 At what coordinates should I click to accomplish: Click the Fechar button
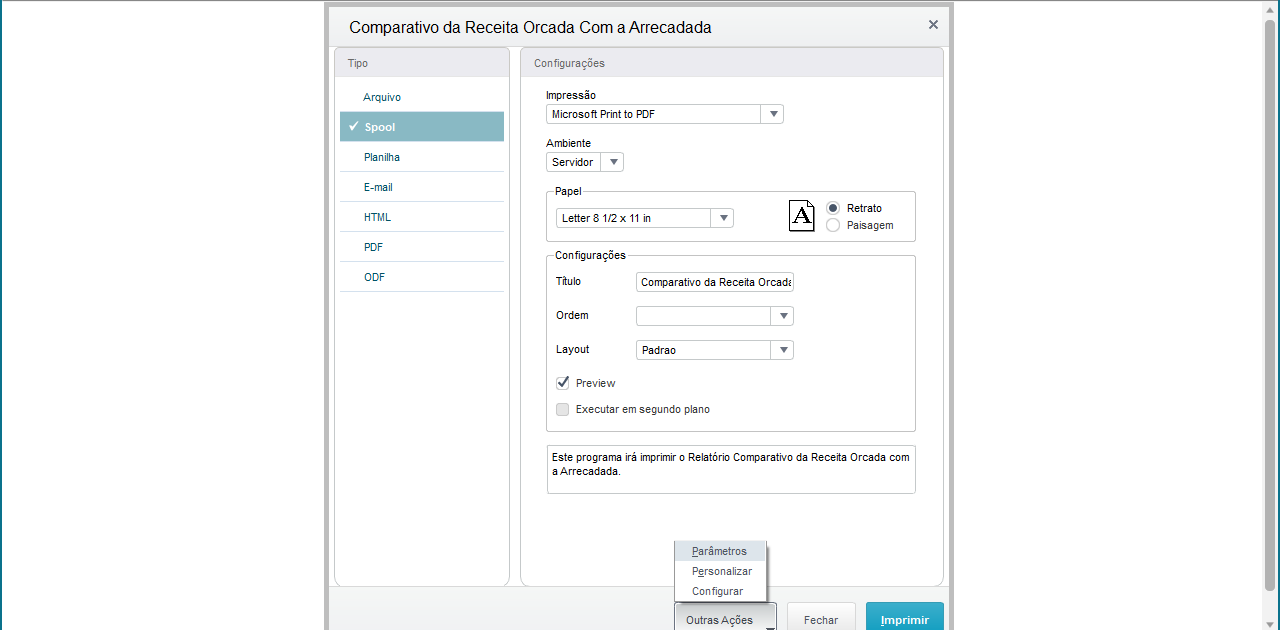[821, 619]
